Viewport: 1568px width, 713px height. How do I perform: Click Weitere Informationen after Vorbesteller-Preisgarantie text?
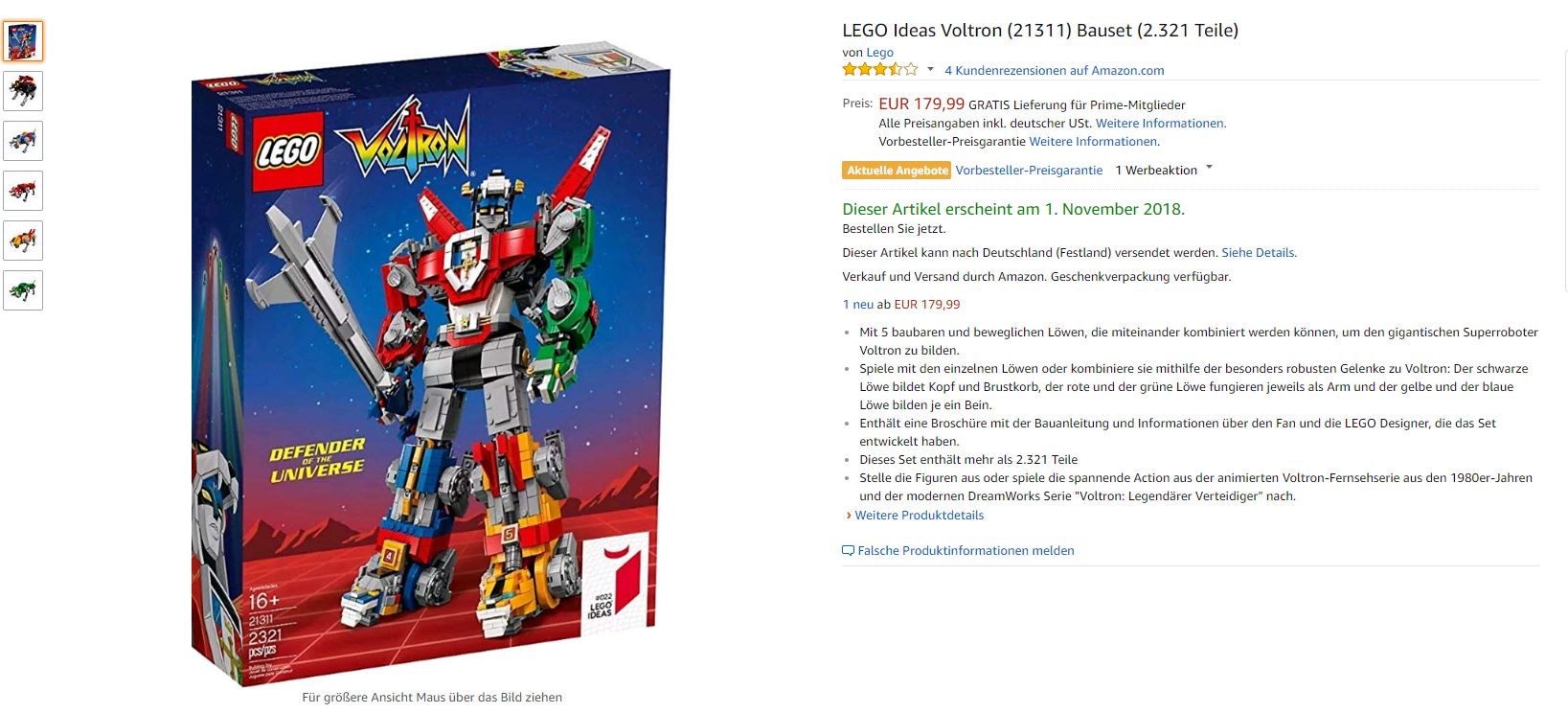tap(1094, 141)
